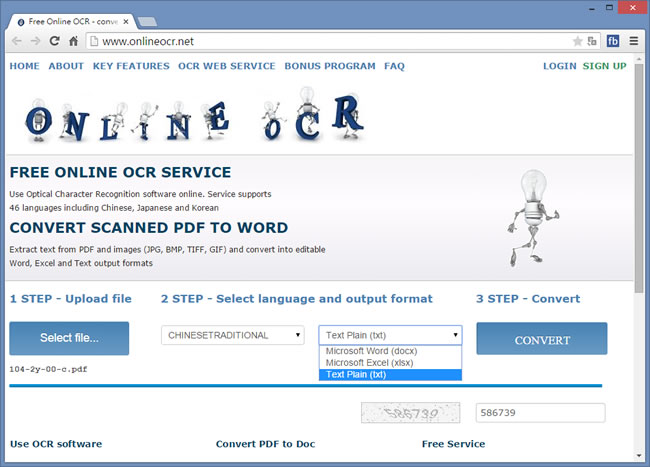The width and height of the screenshot is (650, 467).
Task: Click the 2 STEP - Select language and output format heading
Action: coord(297,299)
